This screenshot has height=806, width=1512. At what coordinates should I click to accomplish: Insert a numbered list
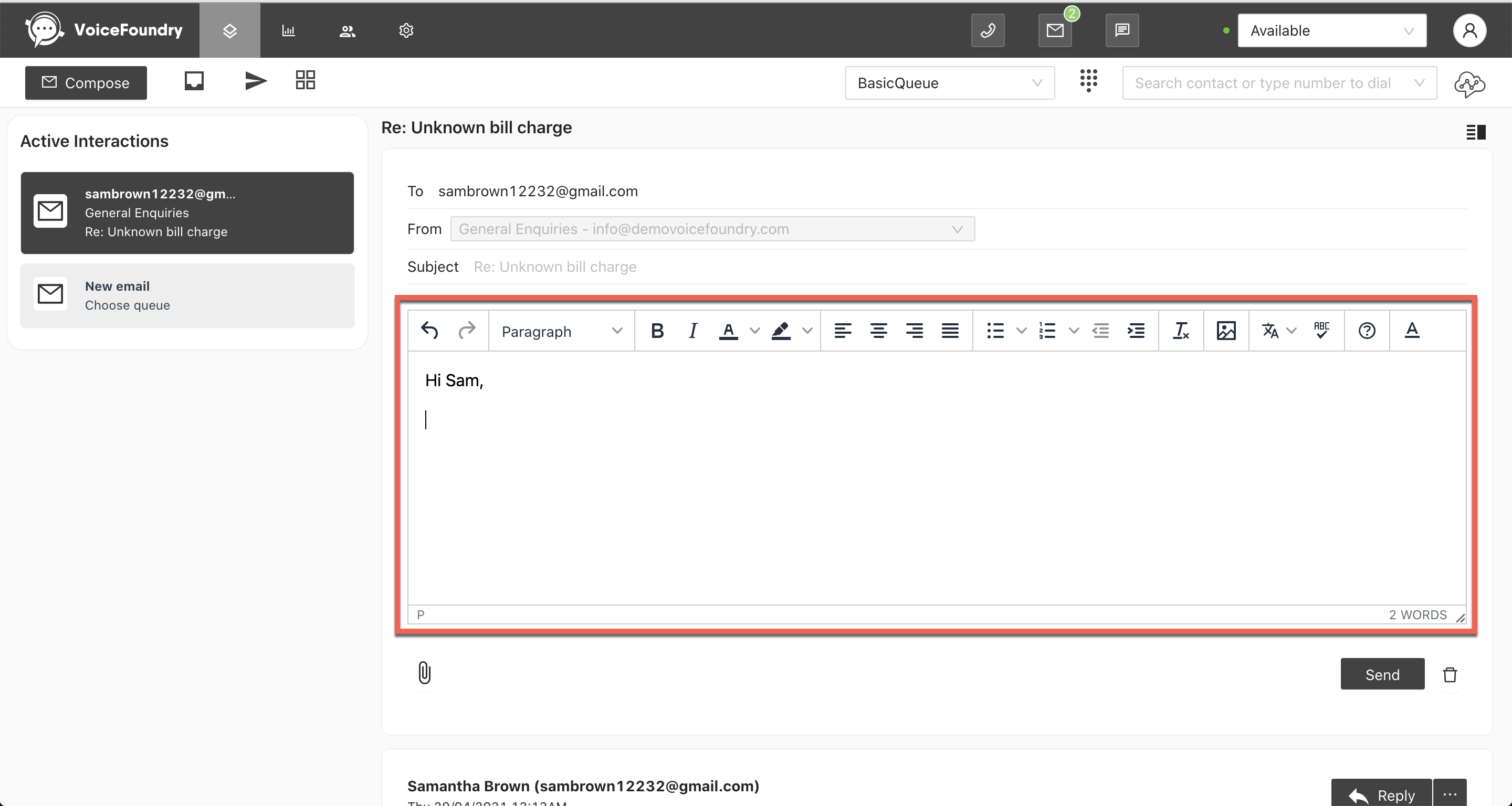point(1048,331)
